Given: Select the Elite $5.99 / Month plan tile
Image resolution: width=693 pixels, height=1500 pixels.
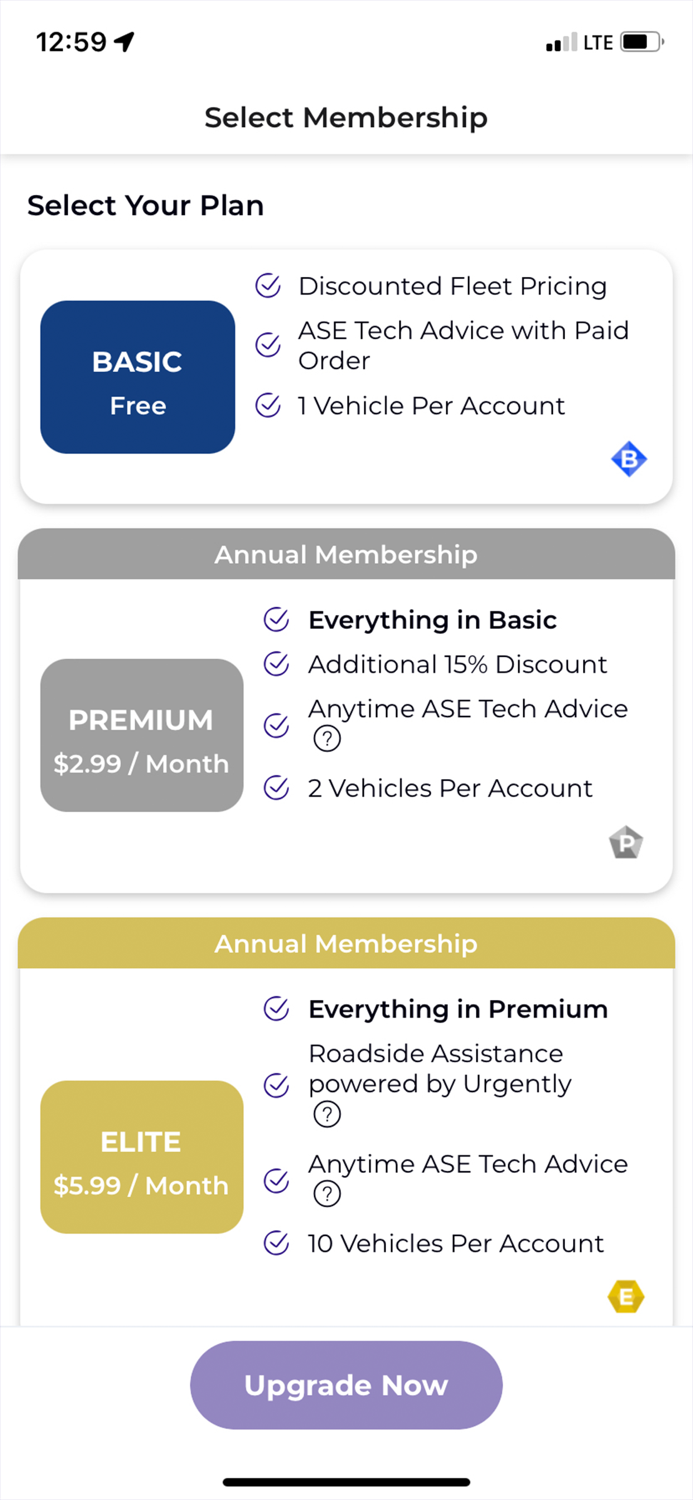Looking at the screenshot, I should coord(141,1157).
